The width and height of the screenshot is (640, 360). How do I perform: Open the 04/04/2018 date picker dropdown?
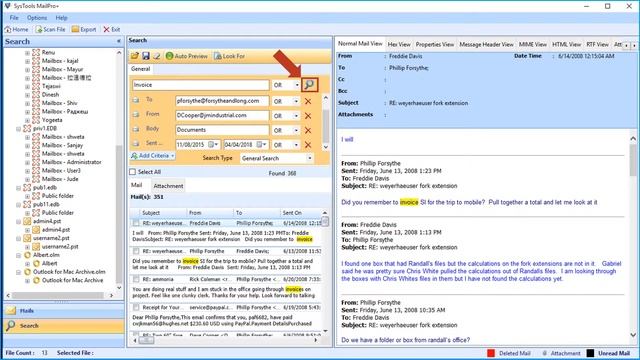[264, 144]
